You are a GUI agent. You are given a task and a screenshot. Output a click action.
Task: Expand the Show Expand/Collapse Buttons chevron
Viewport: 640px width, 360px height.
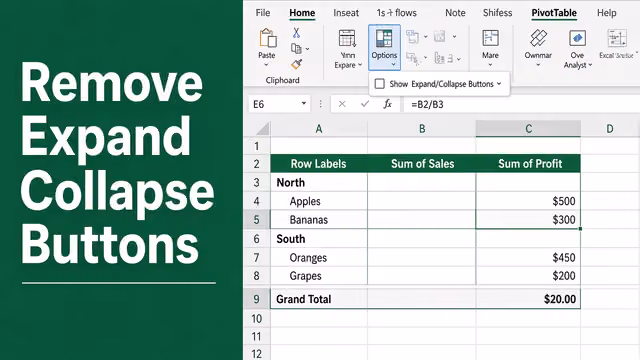pos(499,84)
